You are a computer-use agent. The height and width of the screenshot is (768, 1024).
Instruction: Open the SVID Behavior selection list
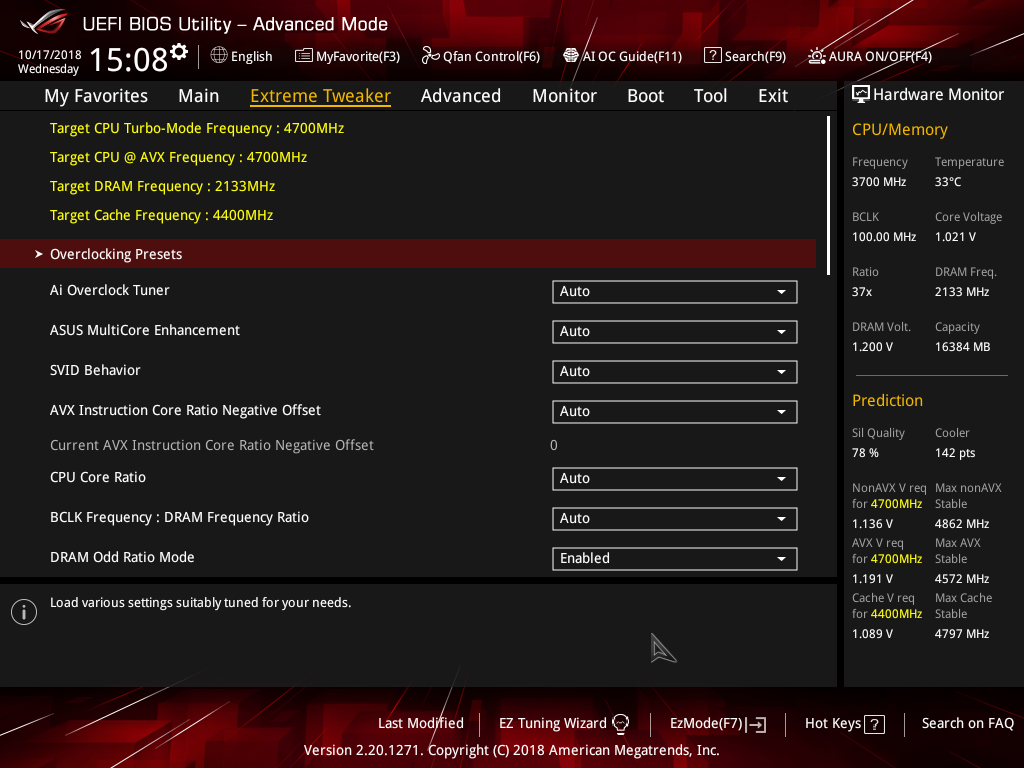(674, 371)
